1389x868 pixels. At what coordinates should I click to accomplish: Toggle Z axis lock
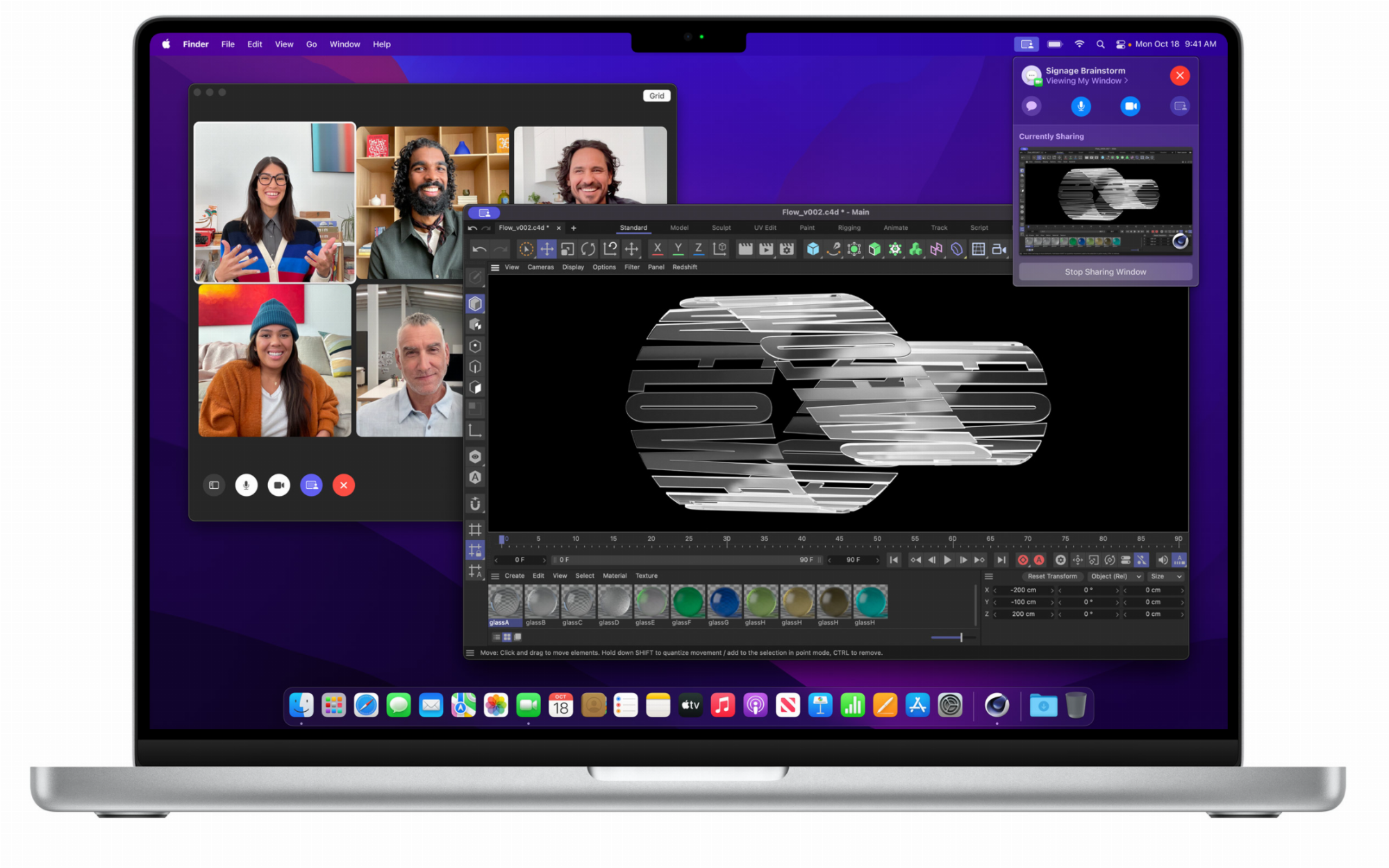pos(699,249)
